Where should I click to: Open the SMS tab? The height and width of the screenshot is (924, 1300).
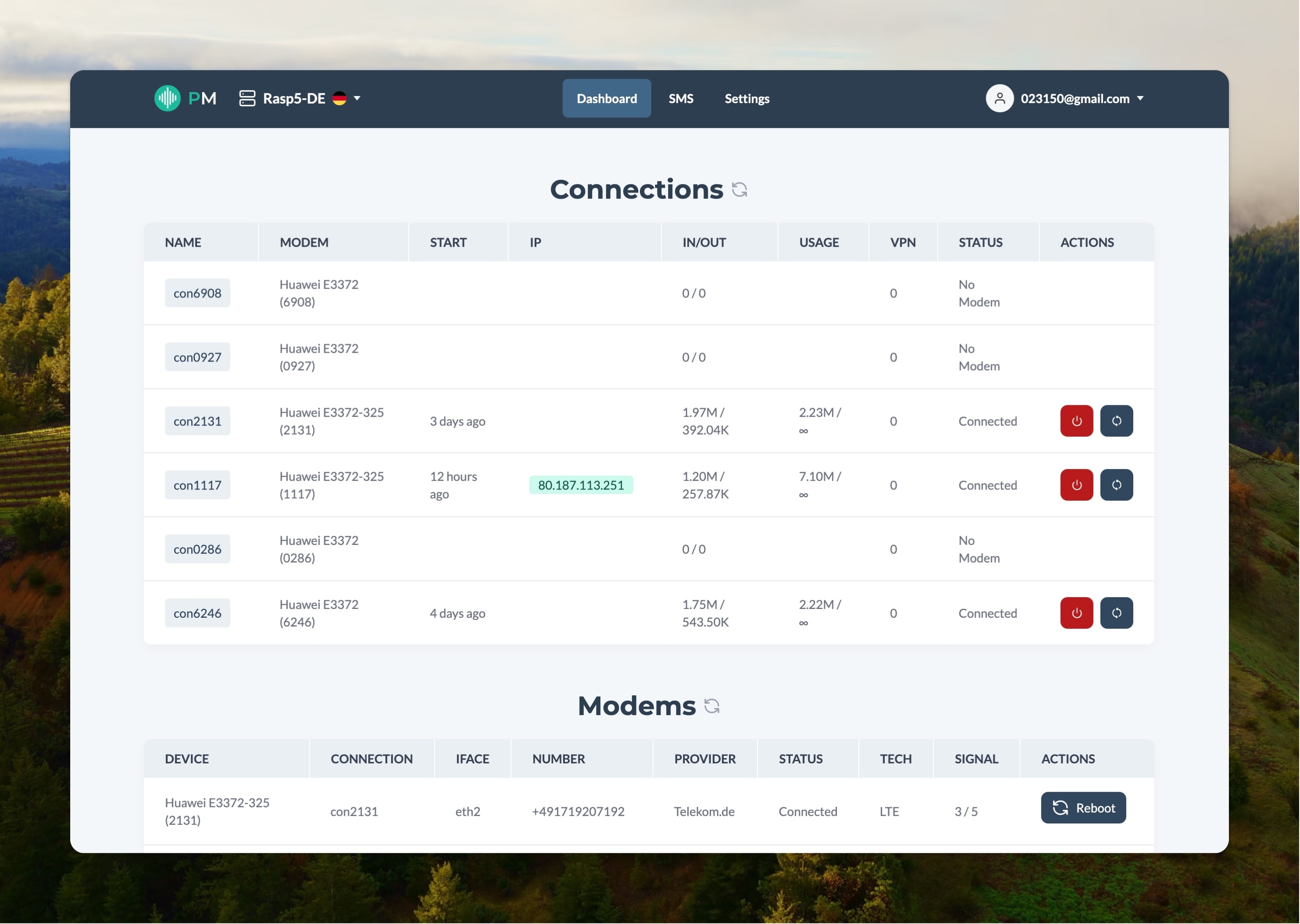click(681, 98)
